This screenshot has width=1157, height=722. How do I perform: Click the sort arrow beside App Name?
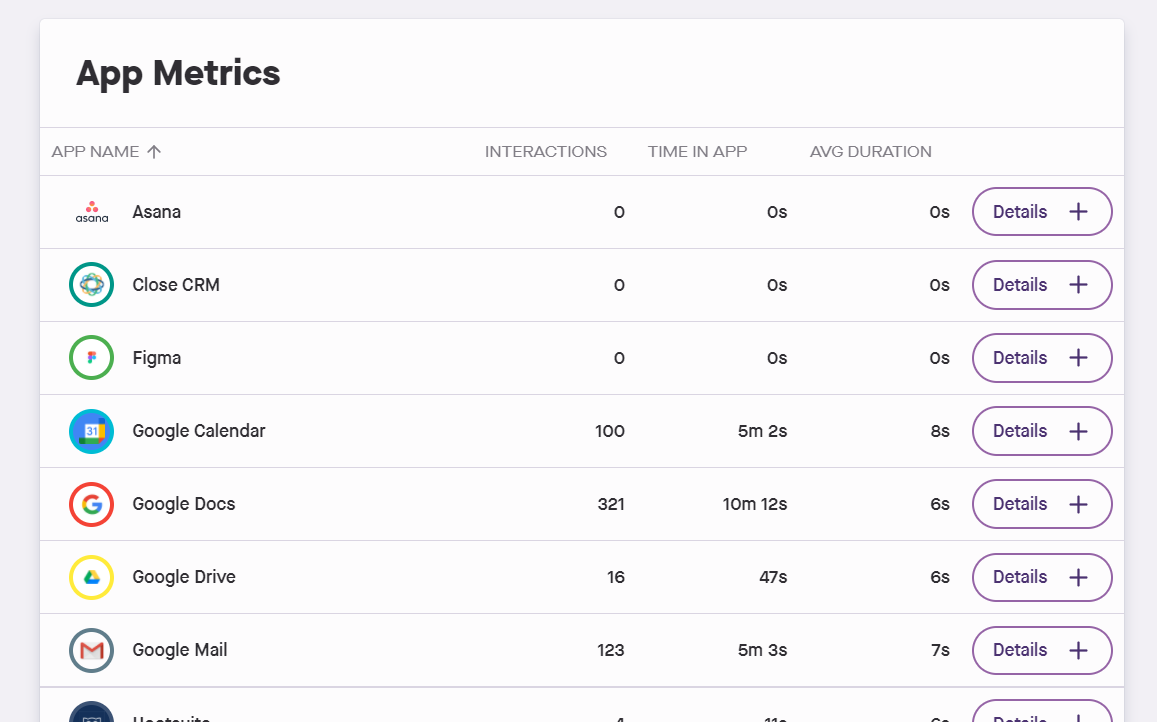(154, 152)
